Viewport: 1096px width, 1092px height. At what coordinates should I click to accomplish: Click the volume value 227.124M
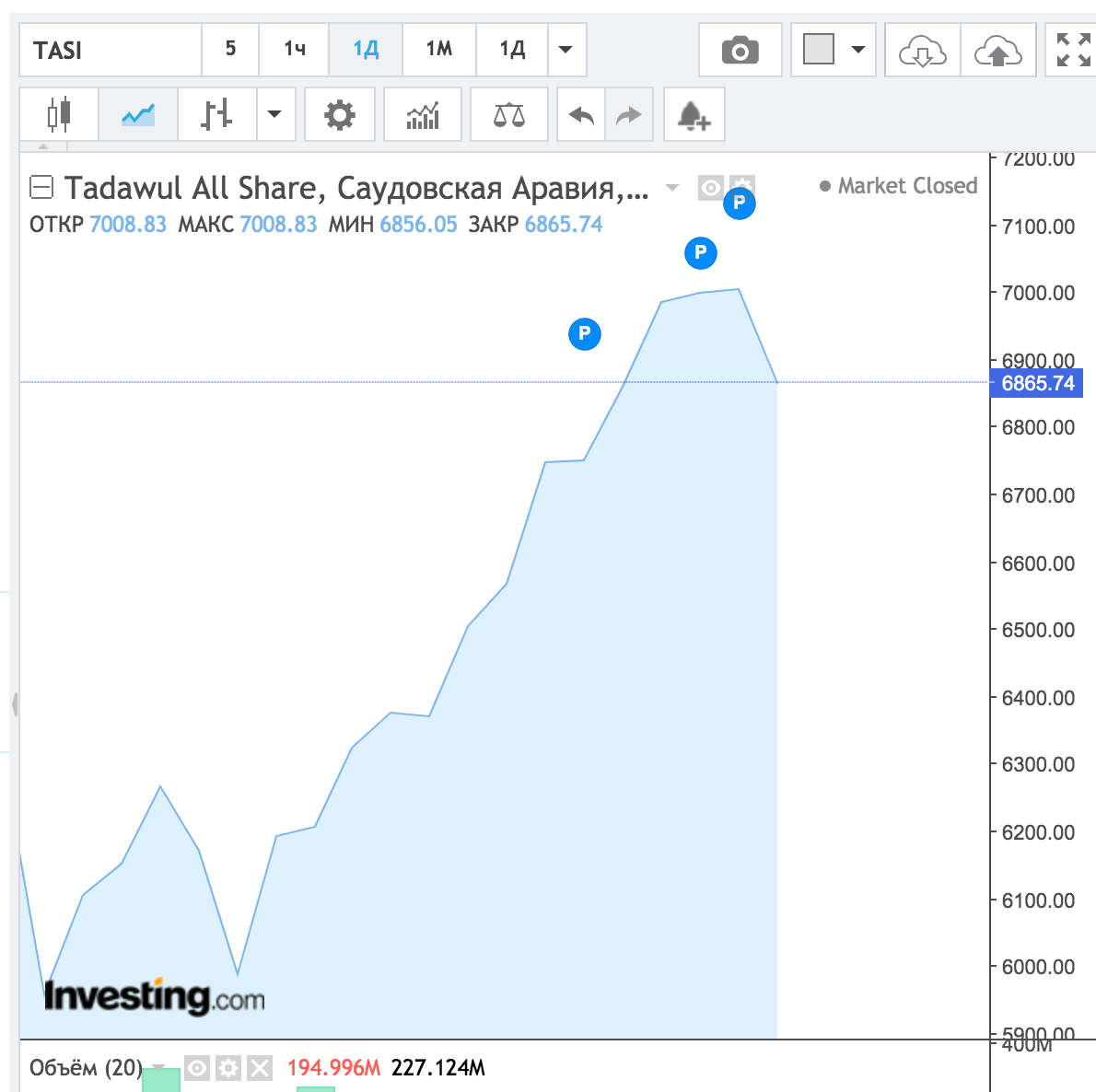pos(438,1067)
